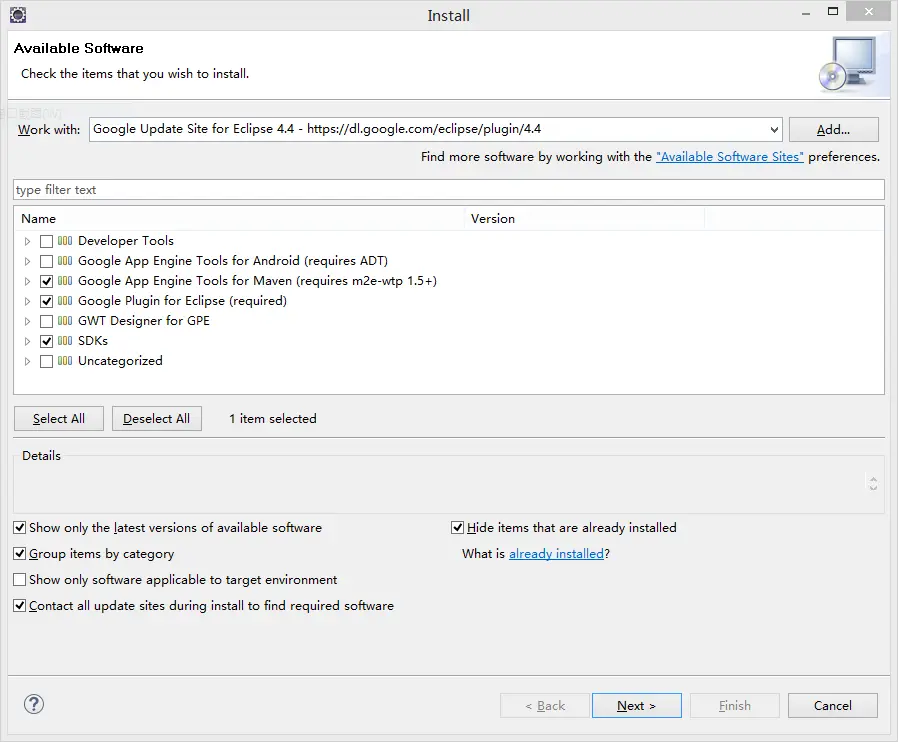Check Google App Engine Tools for Android checkbox
This screenshot has height=742, width=898.
point(46,262)
